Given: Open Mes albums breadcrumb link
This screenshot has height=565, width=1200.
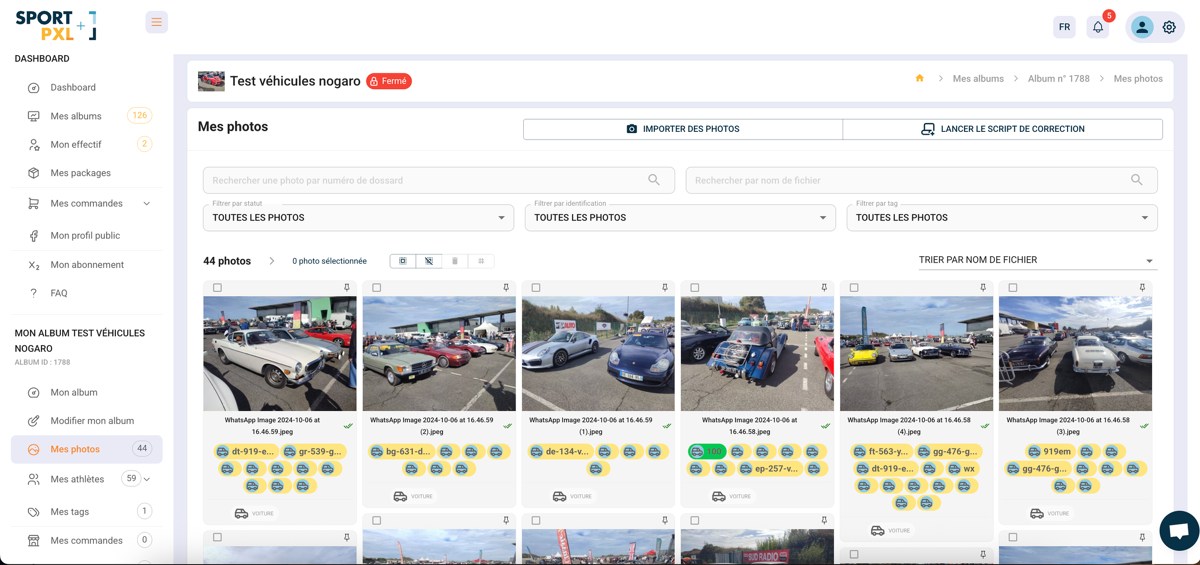Looking at the screenshot, I should (978, 79).
